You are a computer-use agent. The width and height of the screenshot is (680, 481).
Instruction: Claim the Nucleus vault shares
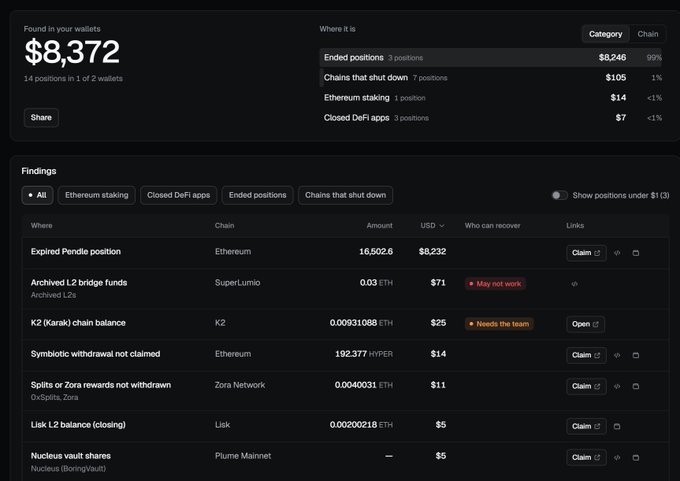[586, 458]
